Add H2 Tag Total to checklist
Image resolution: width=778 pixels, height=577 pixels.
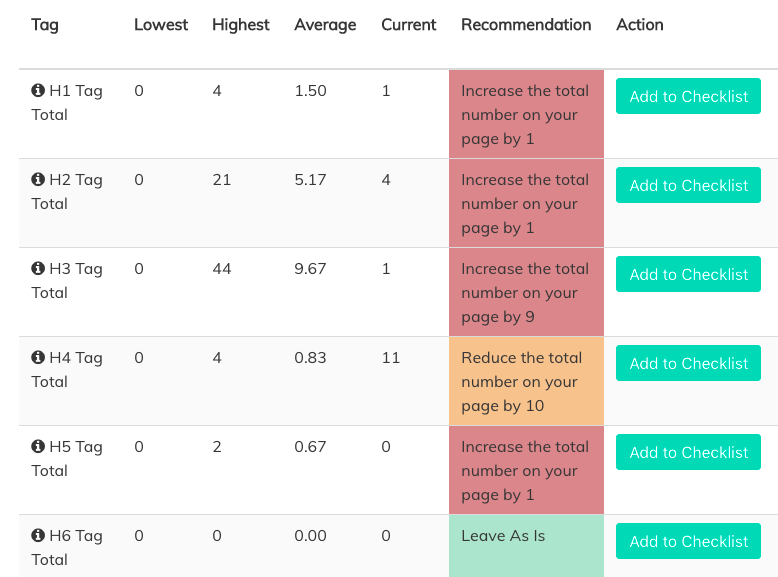[688, 186]
